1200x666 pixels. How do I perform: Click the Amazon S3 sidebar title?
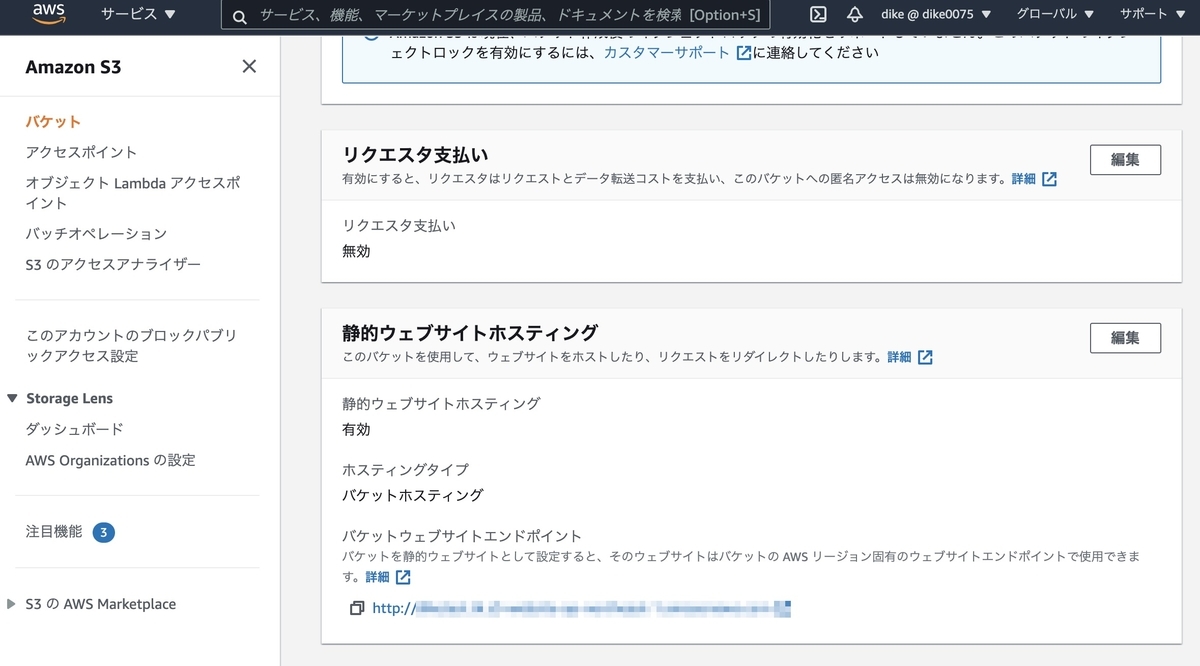point(73,67)
